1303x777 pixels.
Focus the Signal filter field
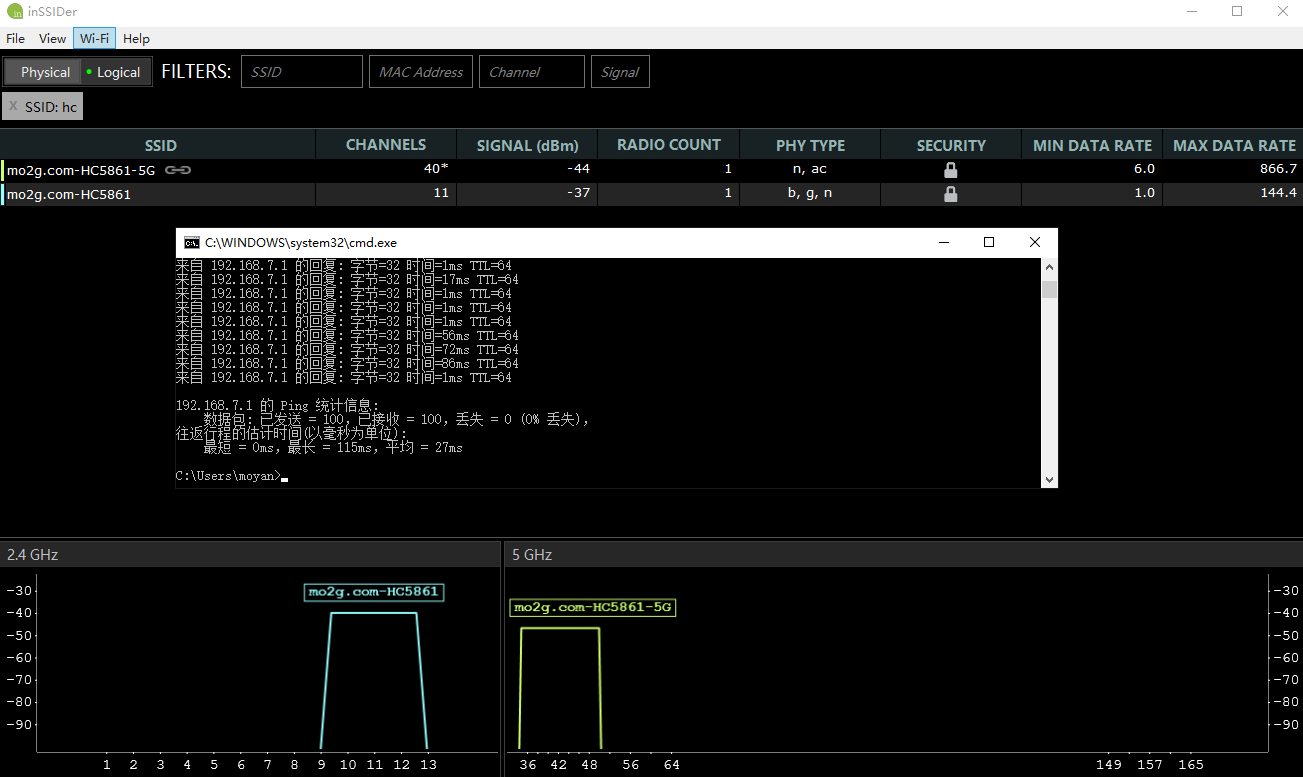(x=620, y=72)
